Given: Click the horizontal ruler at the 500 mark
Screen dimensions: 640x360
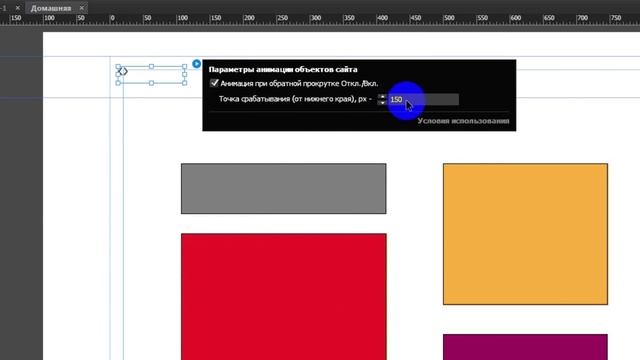Looking at the screenshot, I should click(x=448, y=18).
